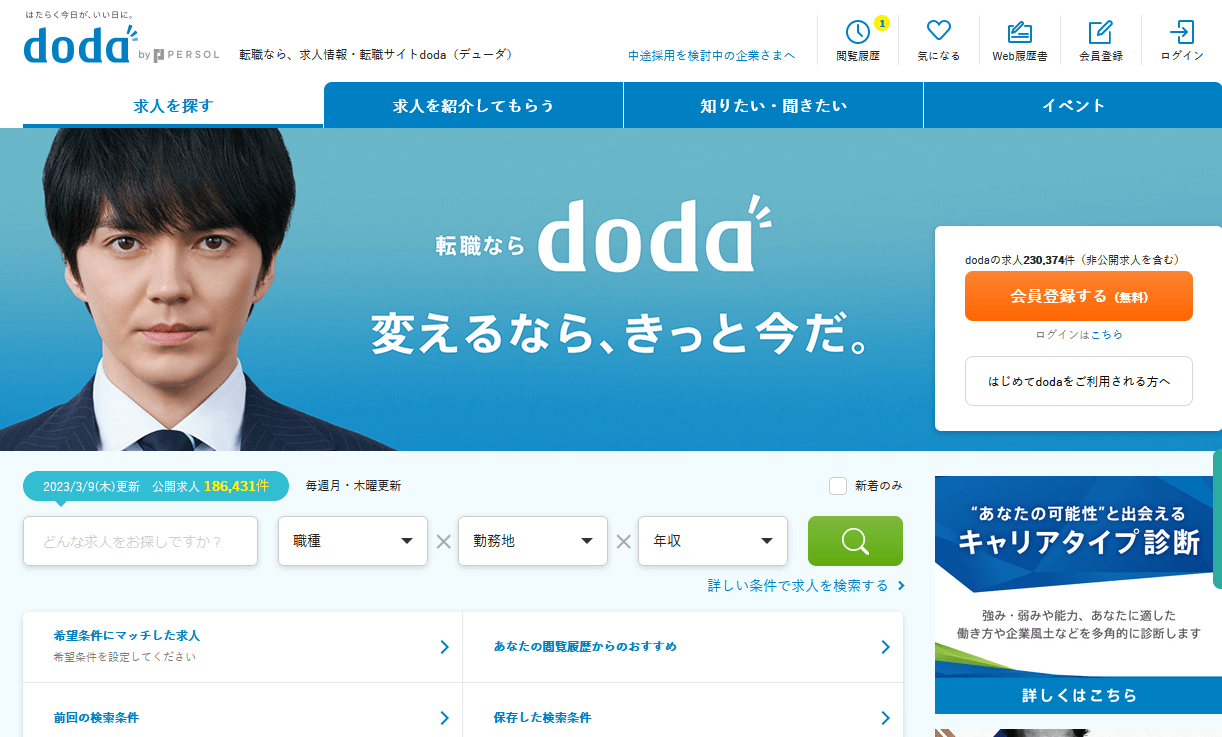Open the 勤務地 dropdown

(x=533, y=541)
